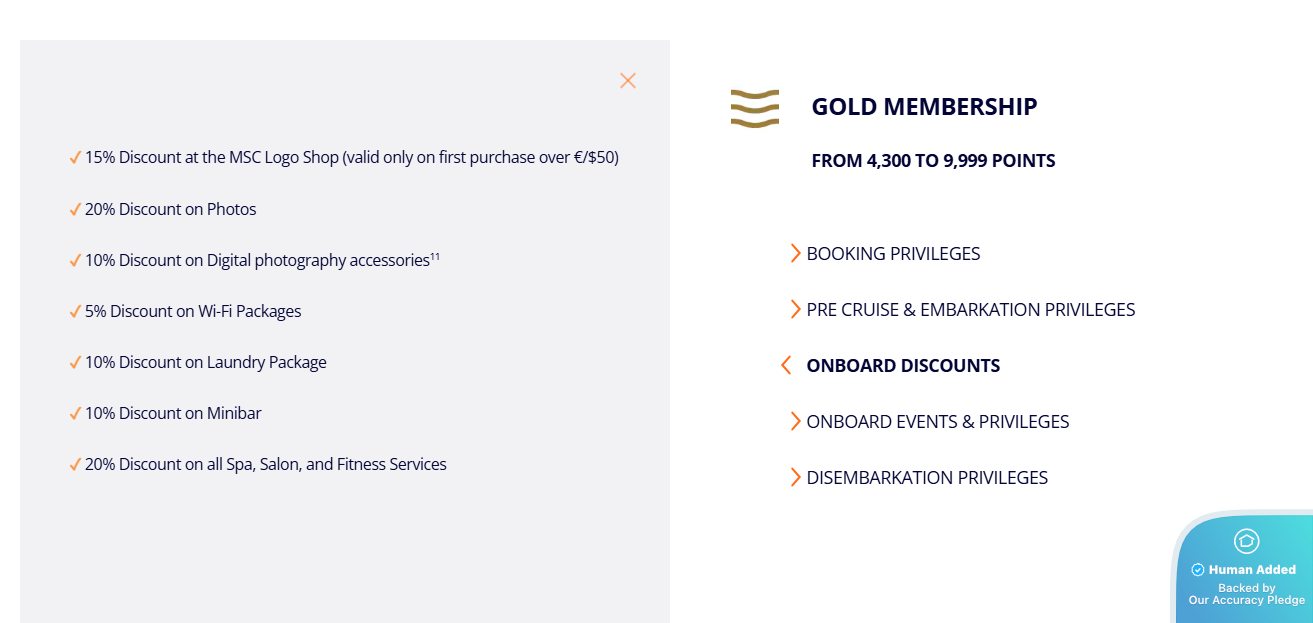Open Disembarkation Privileges section

[x=926, y=478]
